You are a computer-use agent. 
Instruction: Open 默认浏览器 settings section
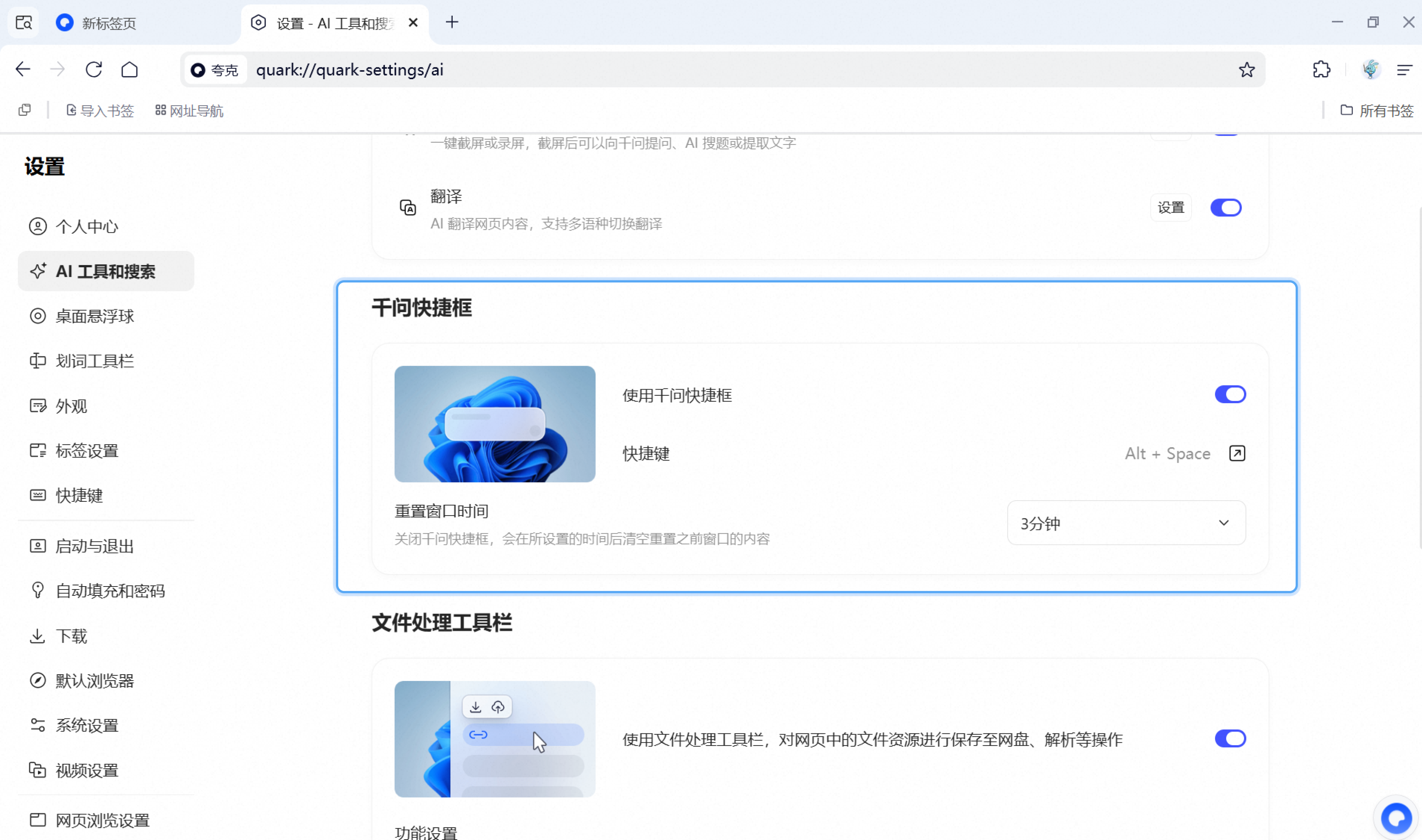coord(106,681)
